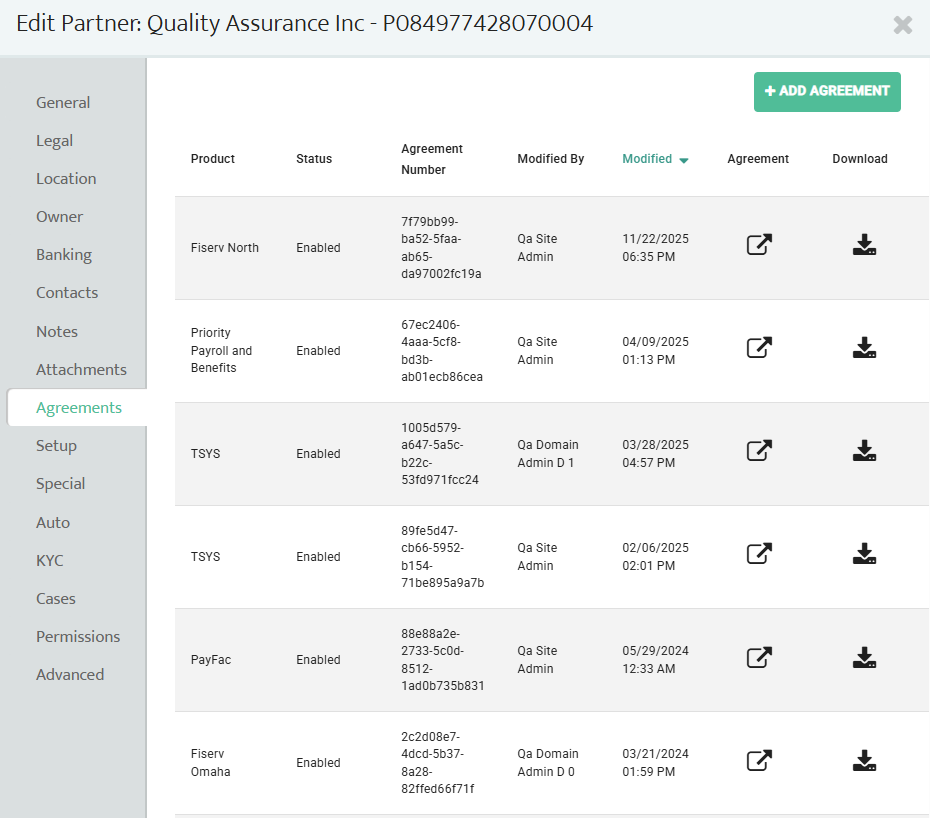Download TSYS agreement modified 02/06/2025

[864, 553]
